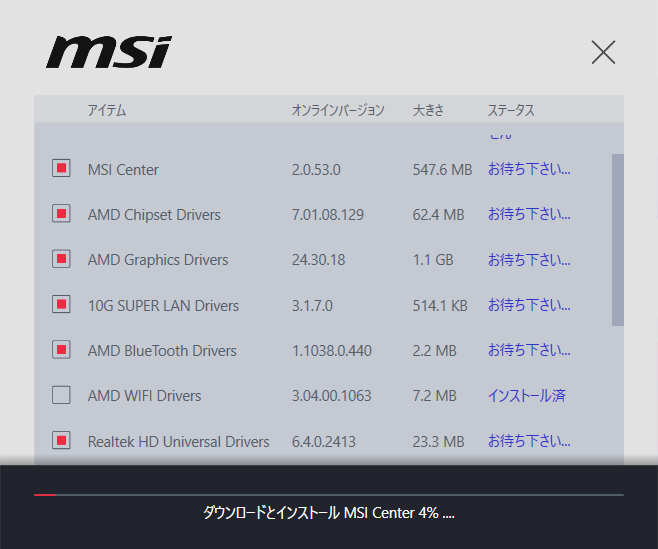Click version 3.04.00.1063 for WIFI Drivers

332,396
